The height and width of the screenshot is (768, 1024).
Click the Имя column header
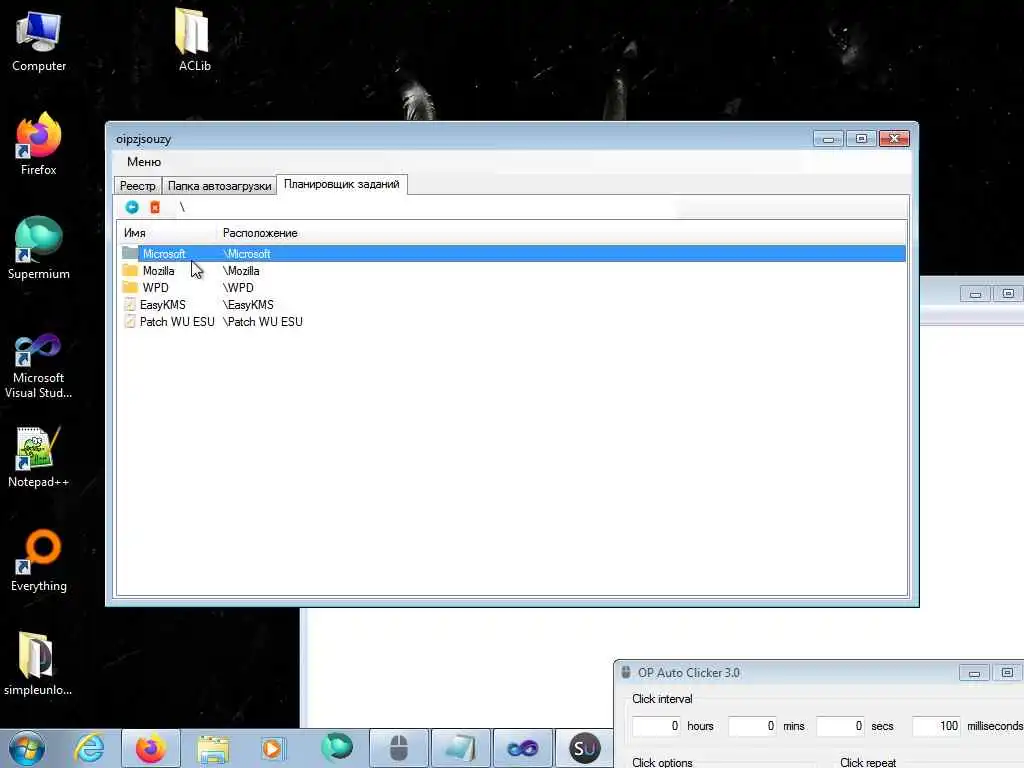click(167, 233)
